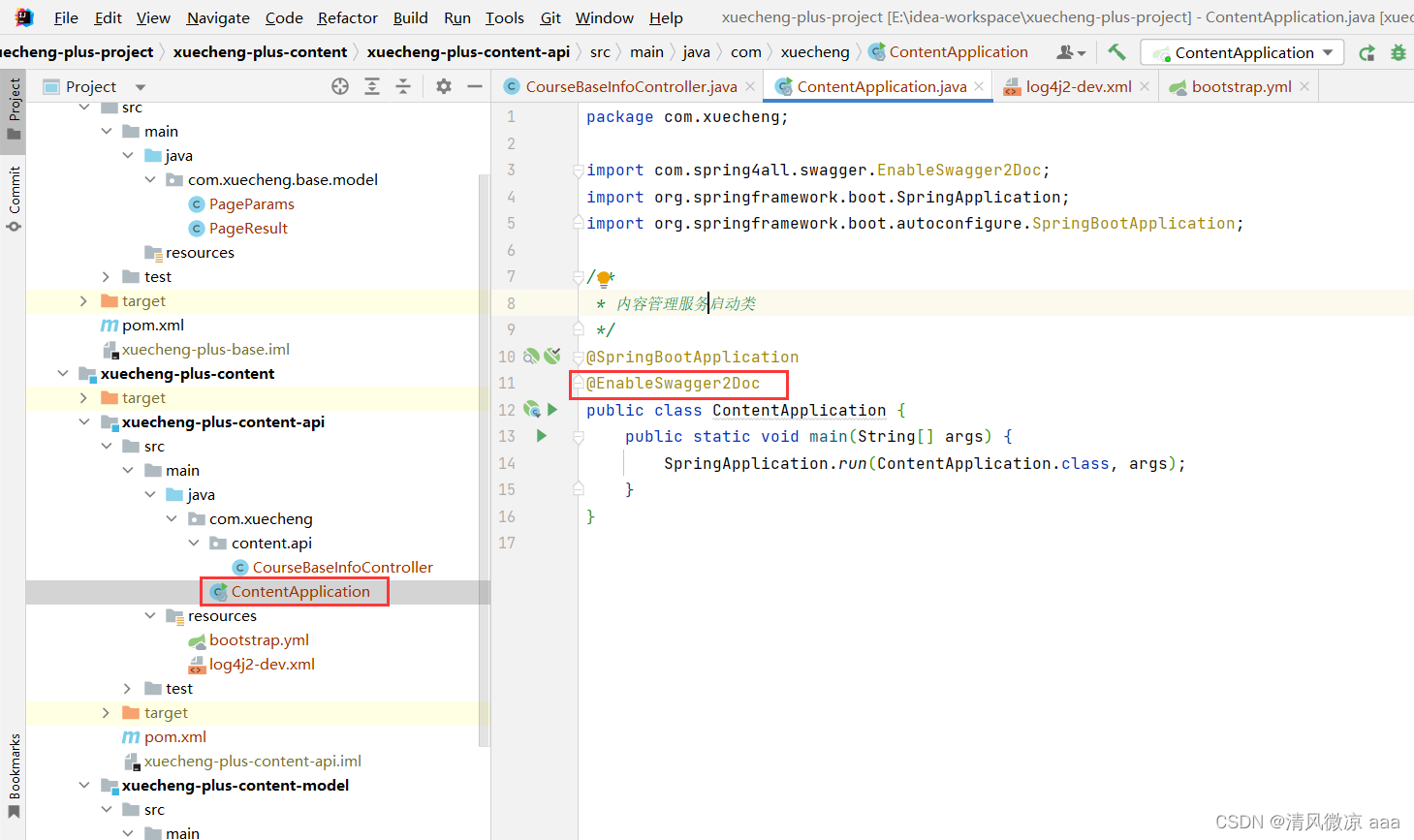Screen dimensions: 1414x840
Task: Click the collapse all icon in Project panel
Action: [403, 86]
